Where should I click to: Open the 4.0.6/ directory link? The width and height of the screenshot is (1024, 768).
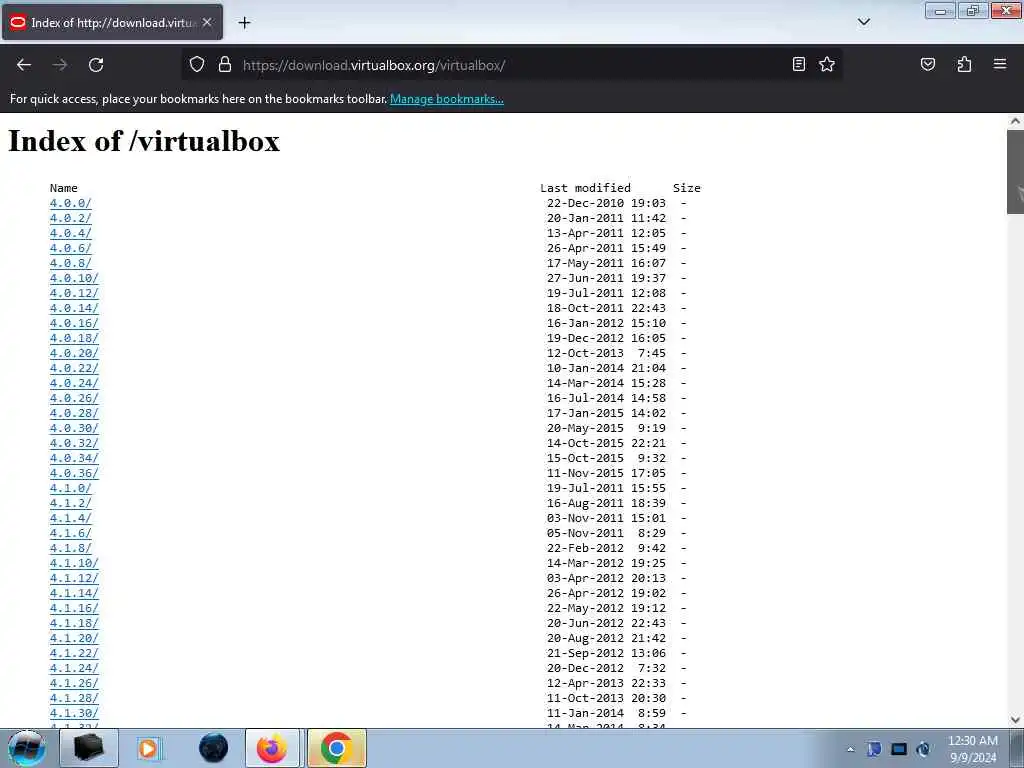click(x=71, y=248)
